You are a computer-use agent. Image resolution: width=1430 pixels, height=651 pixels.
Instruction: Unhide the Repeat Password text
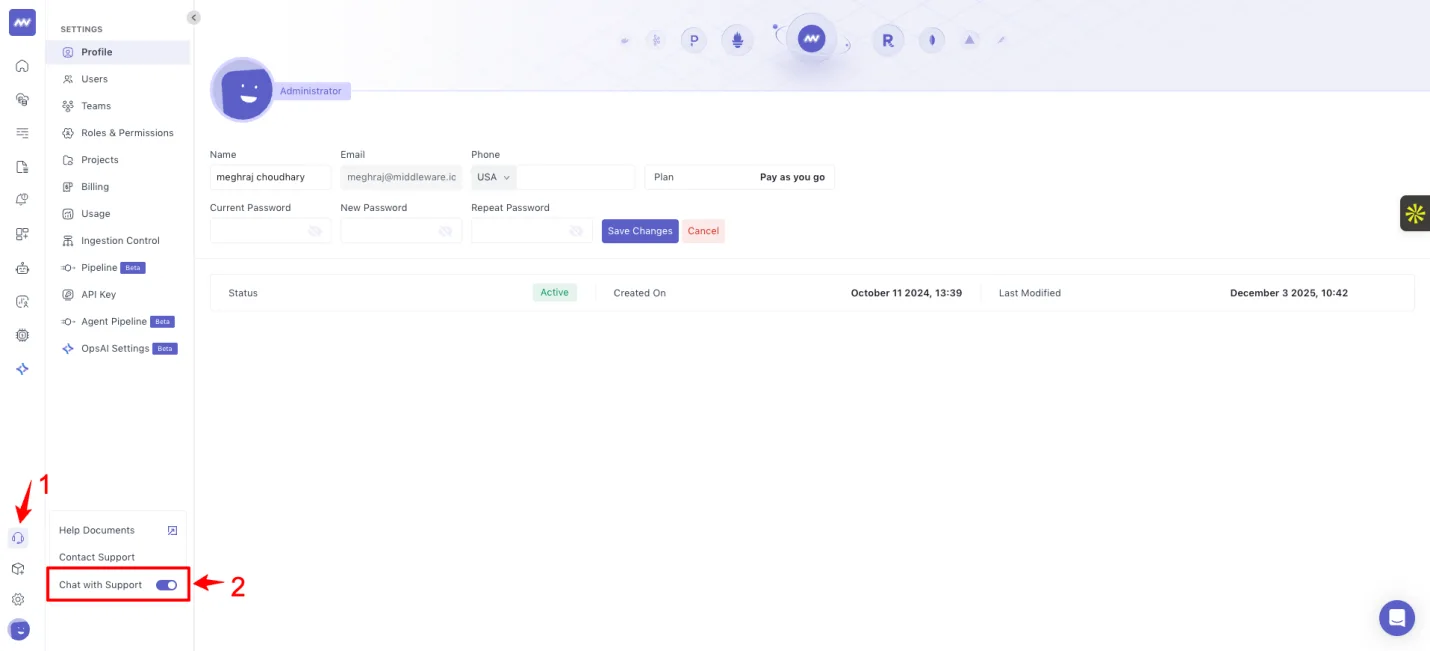(576, 231)
